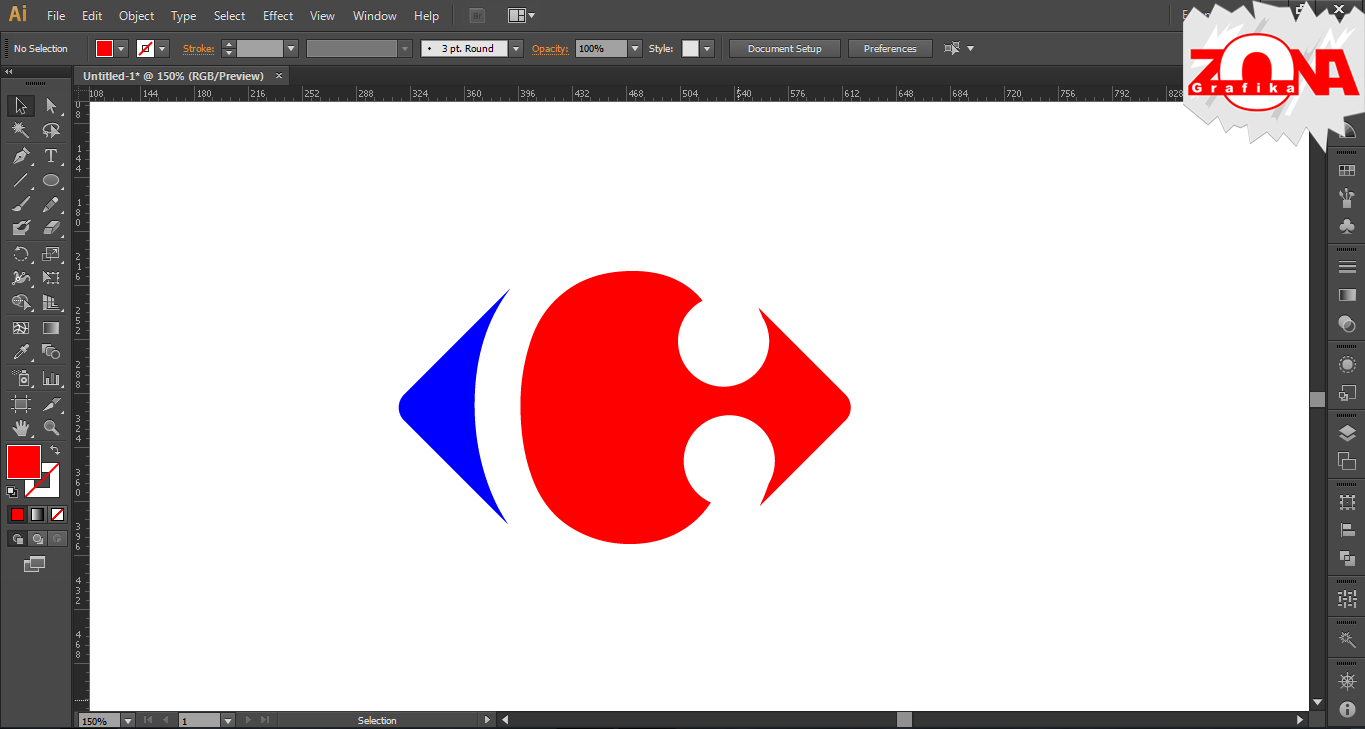Expand the stroke weight dropdown

(291, 48)
